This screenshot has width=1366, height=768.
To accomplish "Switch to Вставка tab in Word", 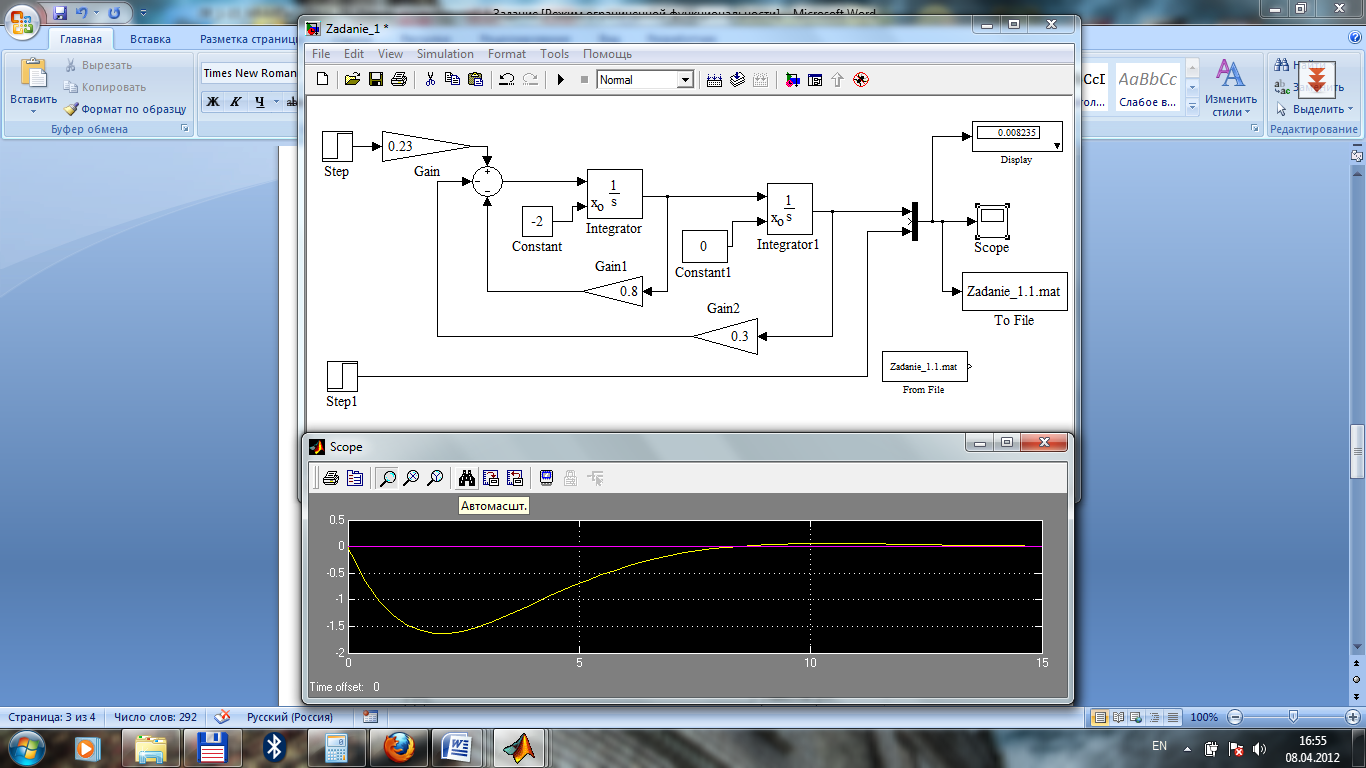I will tap(150, 39).
